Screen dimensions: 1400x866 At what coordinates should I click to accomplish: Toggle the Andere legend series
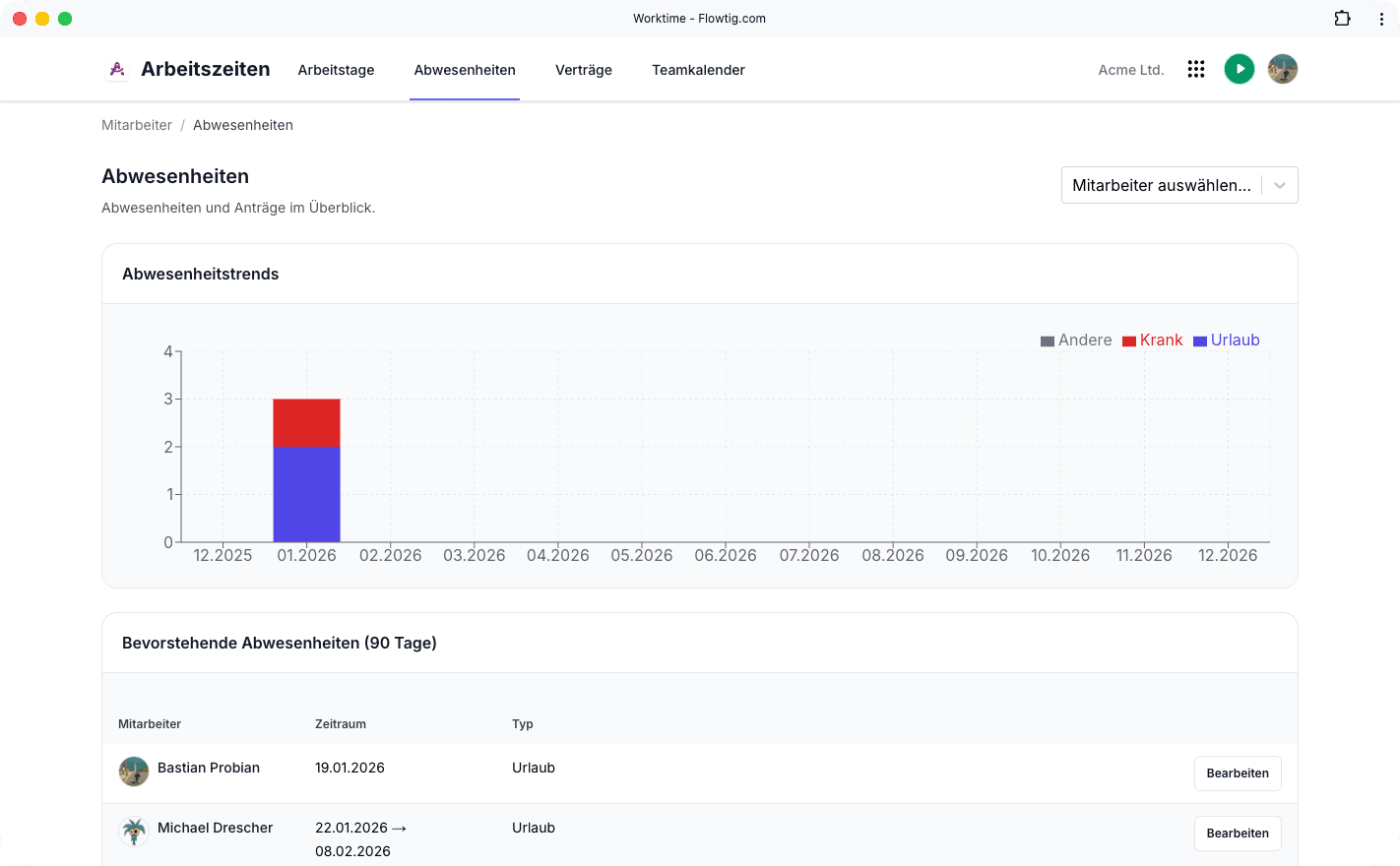1076,340
